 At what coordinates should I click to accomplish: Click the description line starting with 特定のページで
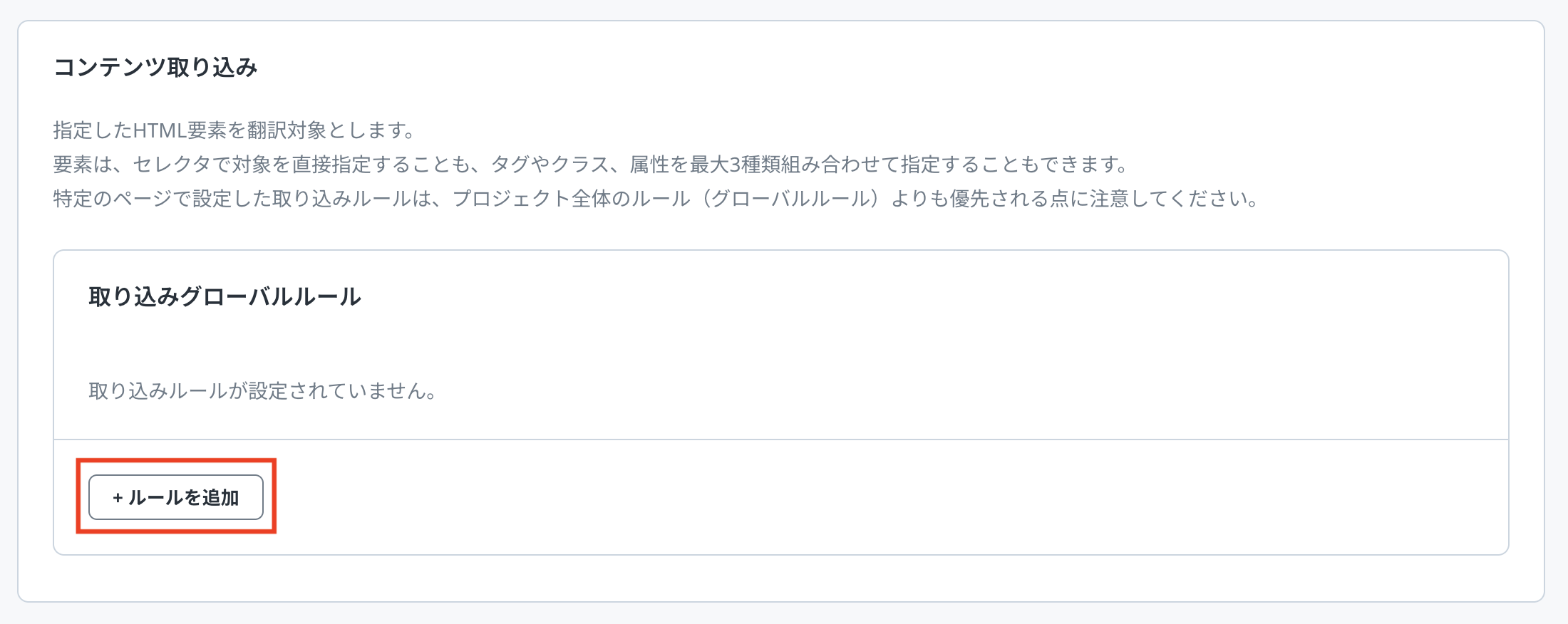click(x=656, y=199)
